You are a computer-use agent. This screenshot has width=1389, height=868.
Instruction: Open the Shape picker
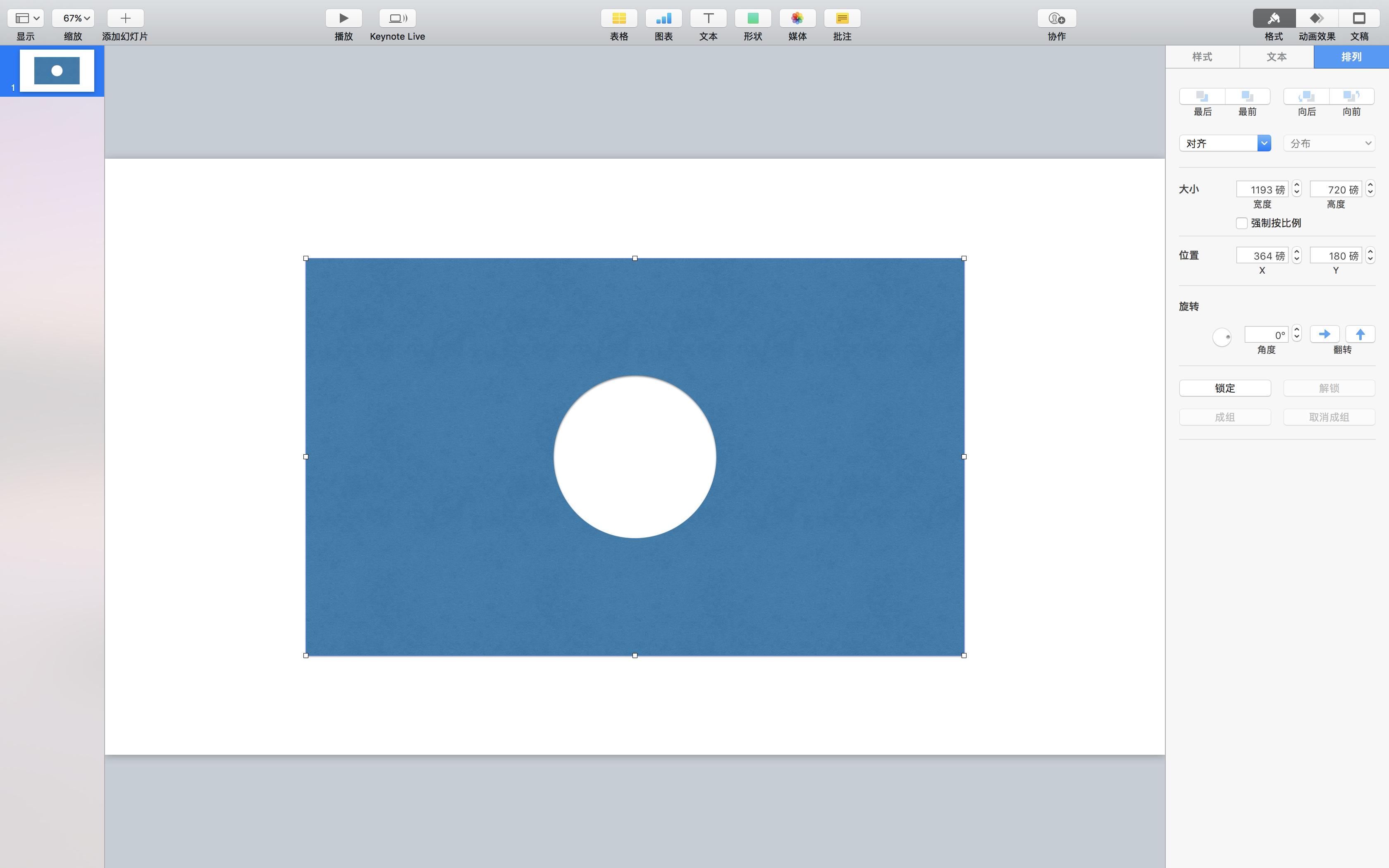752,18
